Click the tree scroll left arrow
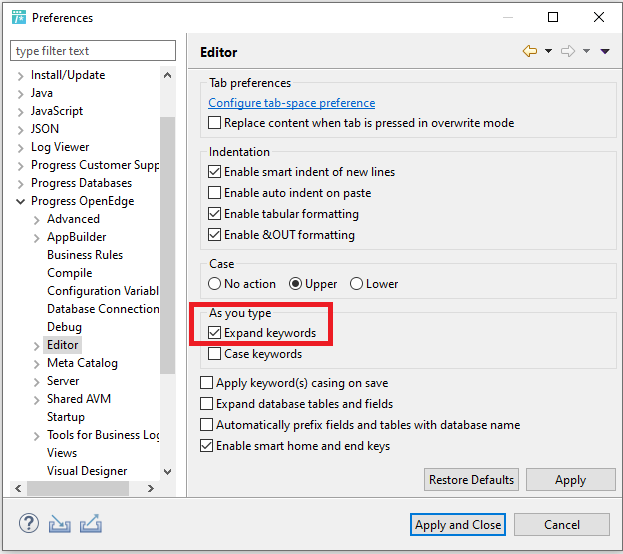The image size is (623, 554). click(x=18, y=488)
